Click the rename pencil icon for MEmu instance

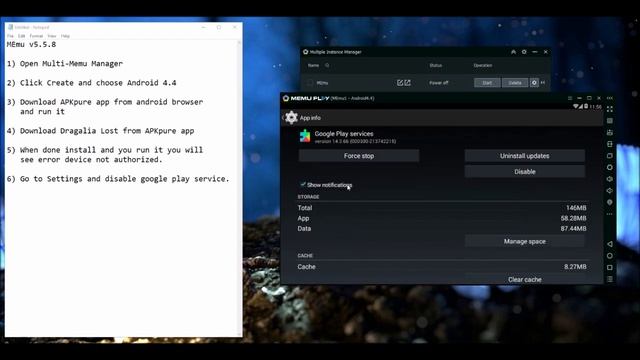click(x=400, y=83)
